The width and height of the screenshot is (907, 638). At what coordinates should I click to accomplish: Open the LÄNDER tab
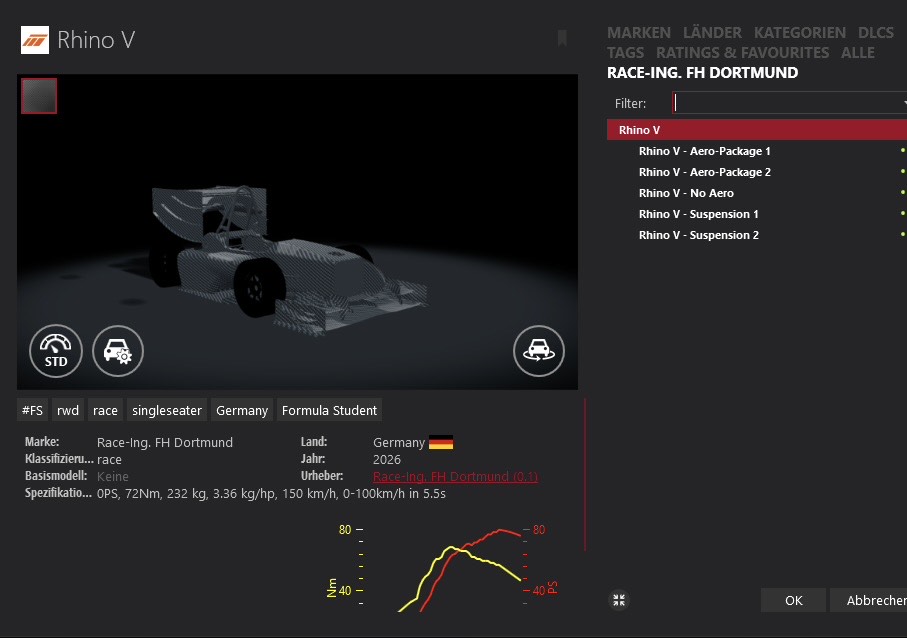tap(712, 32)
